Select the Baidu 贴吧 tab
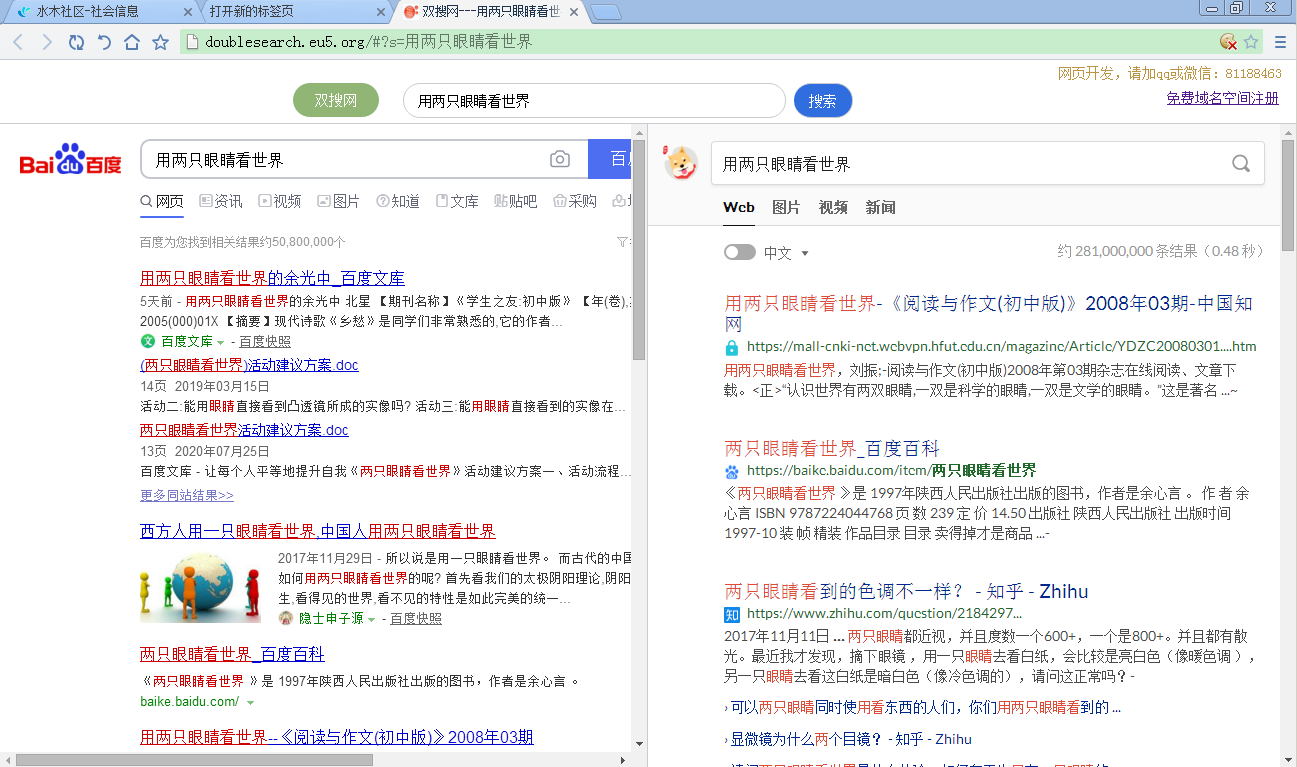This screenshot has height=767, width=1297. (516, 201)
